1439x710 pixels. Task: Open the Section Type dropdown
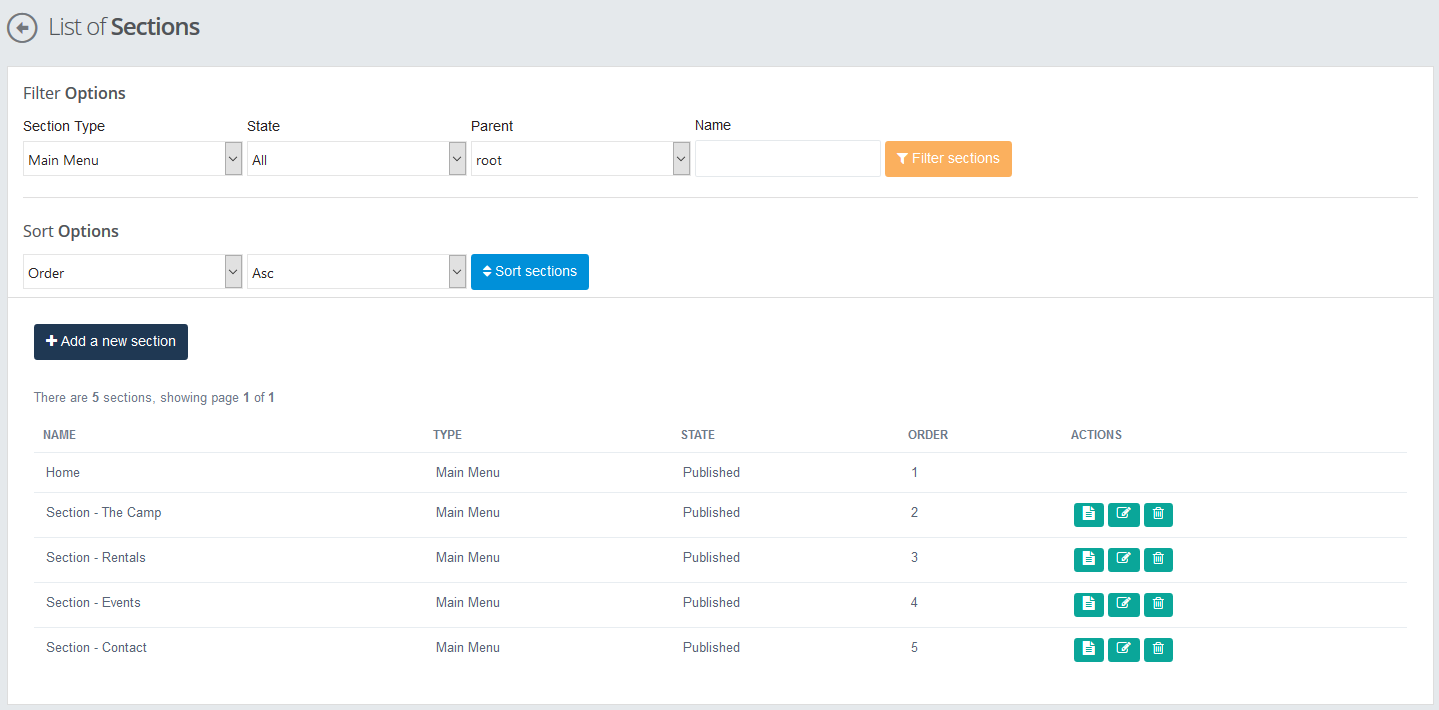click(132, 159)
